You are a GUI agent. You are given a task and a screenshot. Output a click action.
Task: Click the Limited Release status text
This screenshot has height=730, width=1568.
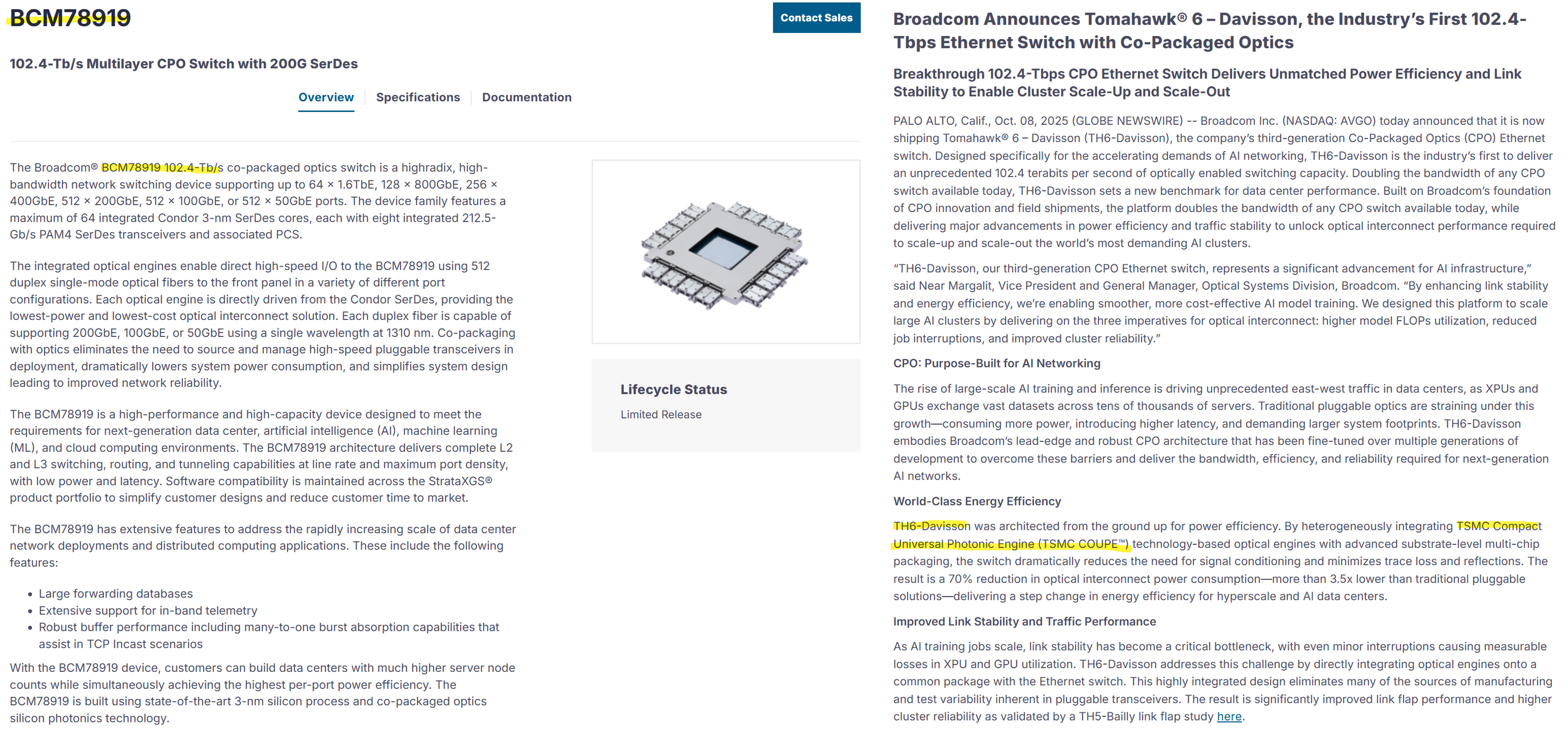pos(660,414)
